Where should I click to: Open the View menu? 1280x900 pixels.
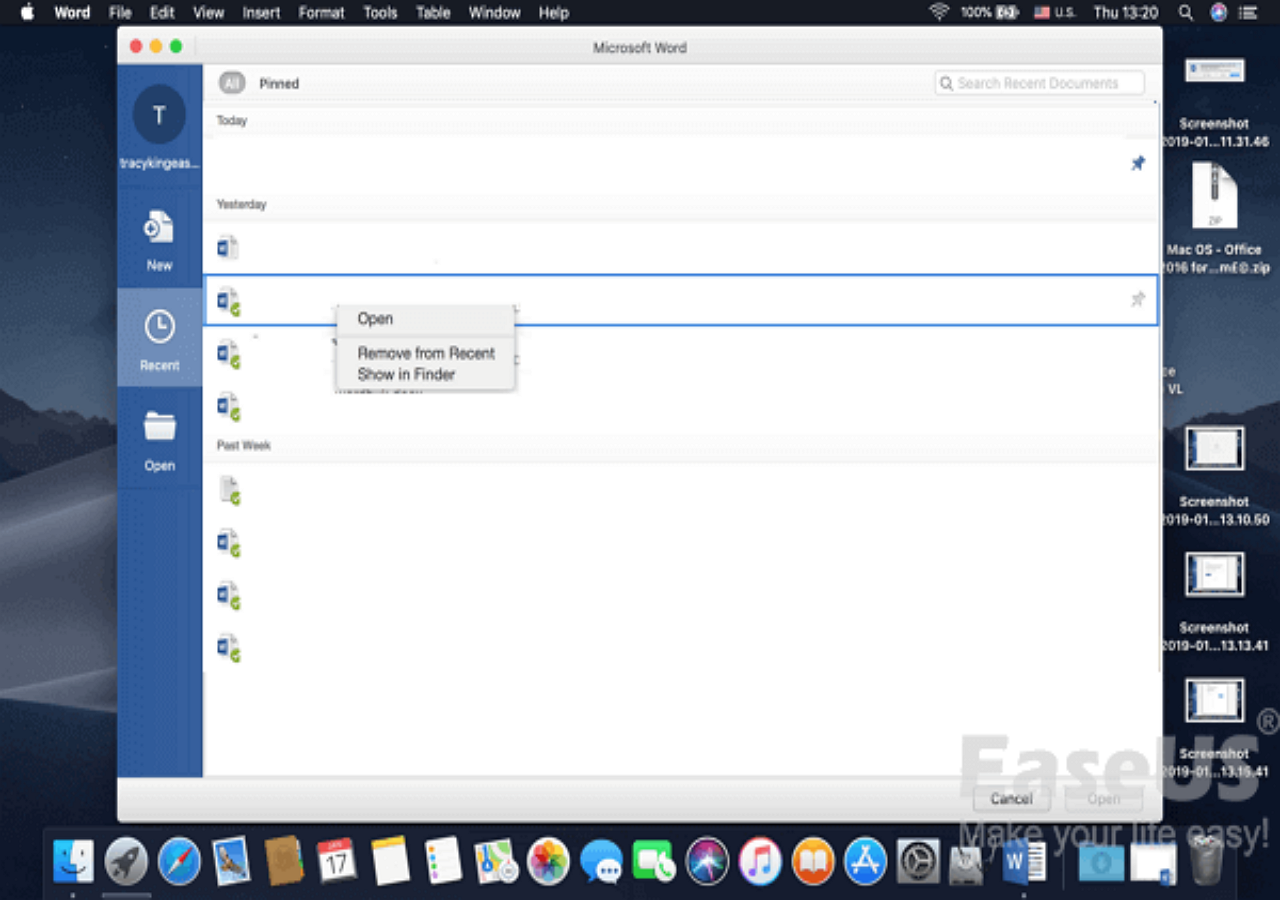click(x=208, y=13)
